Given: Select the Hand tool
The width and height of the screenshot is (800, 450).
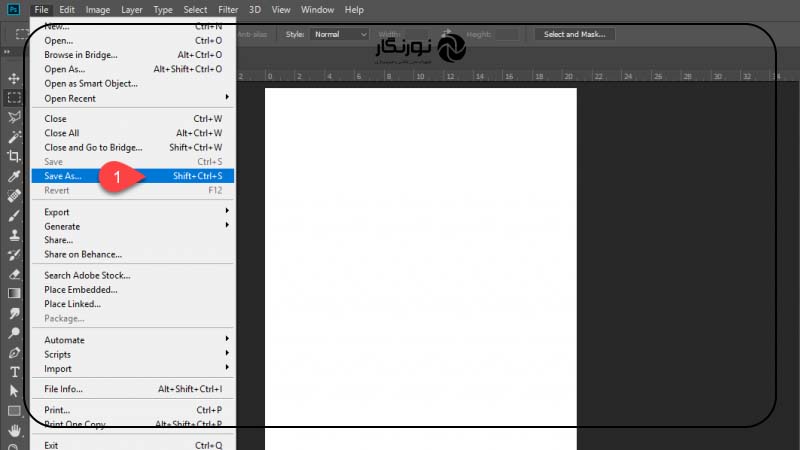Looking at the screenshot, I should tap(14, 430).
